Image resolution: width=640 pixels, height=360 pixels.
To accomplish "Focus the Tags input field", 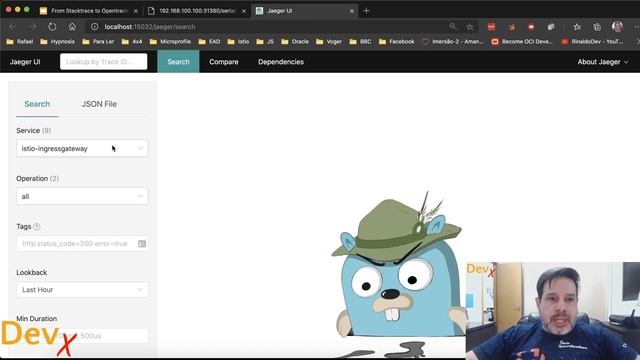I will point(82,244).
